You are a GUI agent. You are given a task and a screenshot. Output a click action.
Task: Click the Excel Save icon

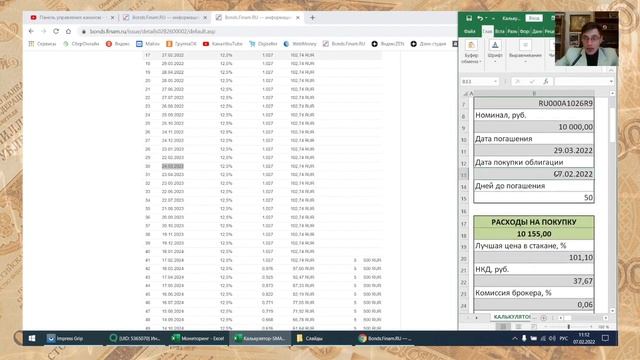[469, 18]
